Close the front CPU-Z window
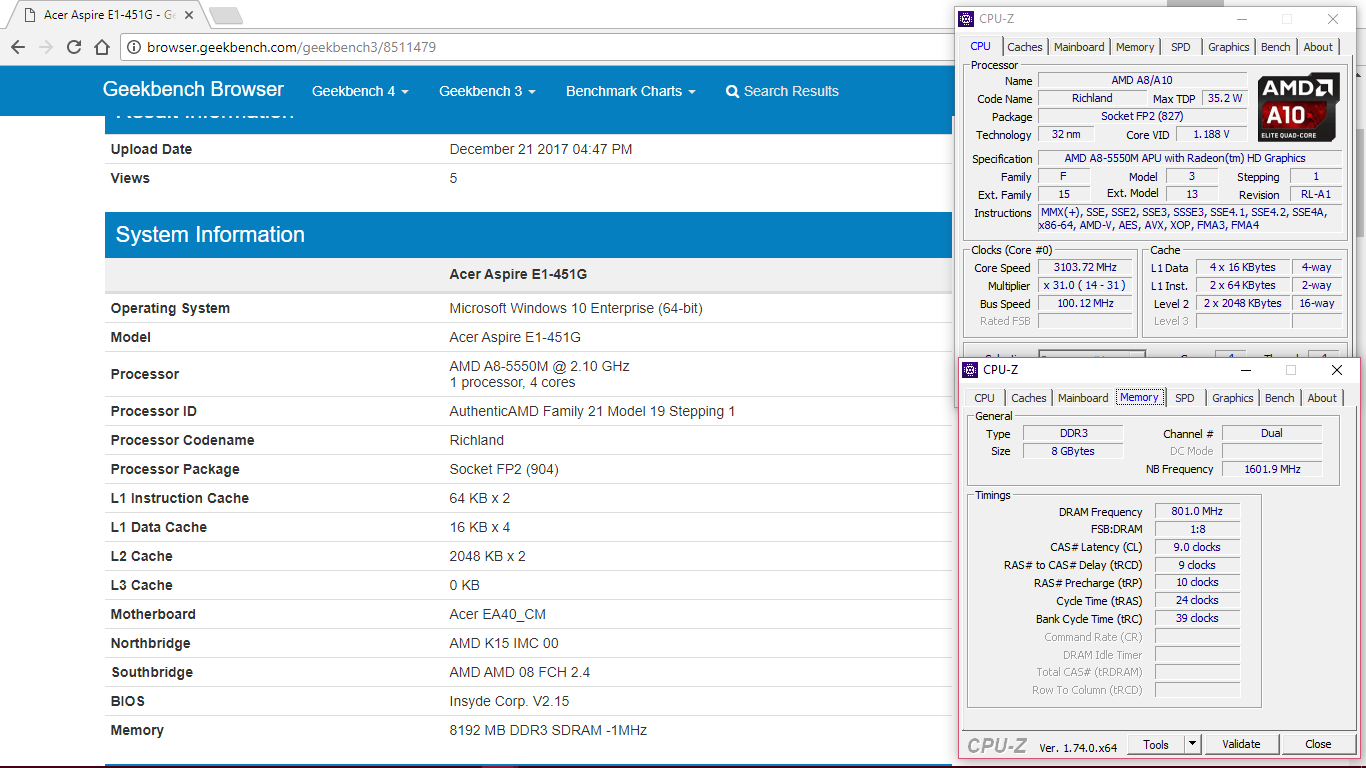The height and width of the screenshot is (768, 1366). (1337, 370)
